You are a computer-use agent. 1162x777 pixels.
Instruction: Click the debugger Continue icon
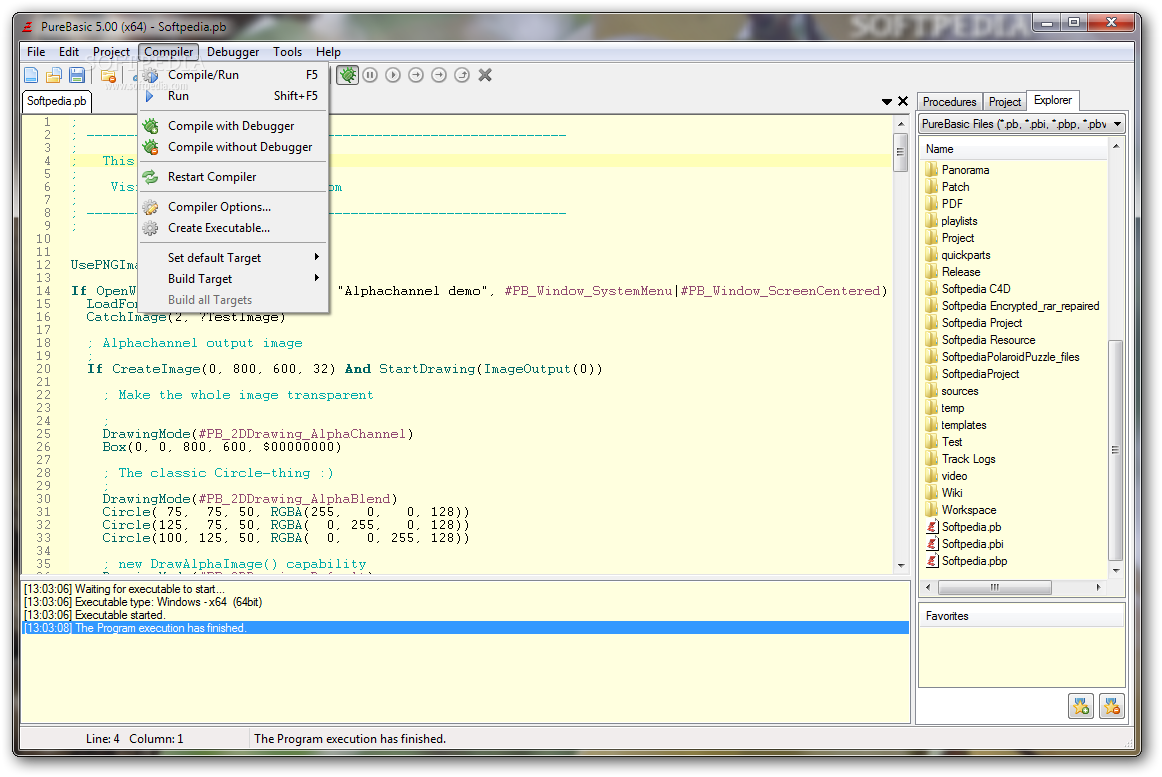394,75
